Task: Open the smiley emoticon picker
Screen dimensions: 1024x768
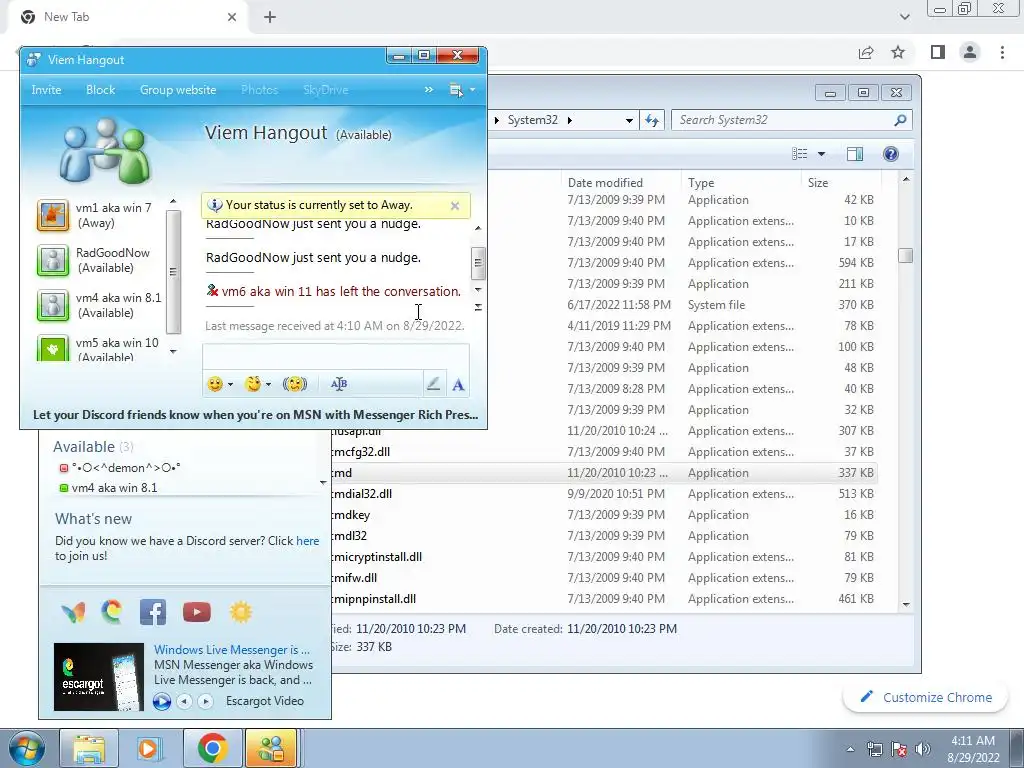Action: tap(215, 384)
